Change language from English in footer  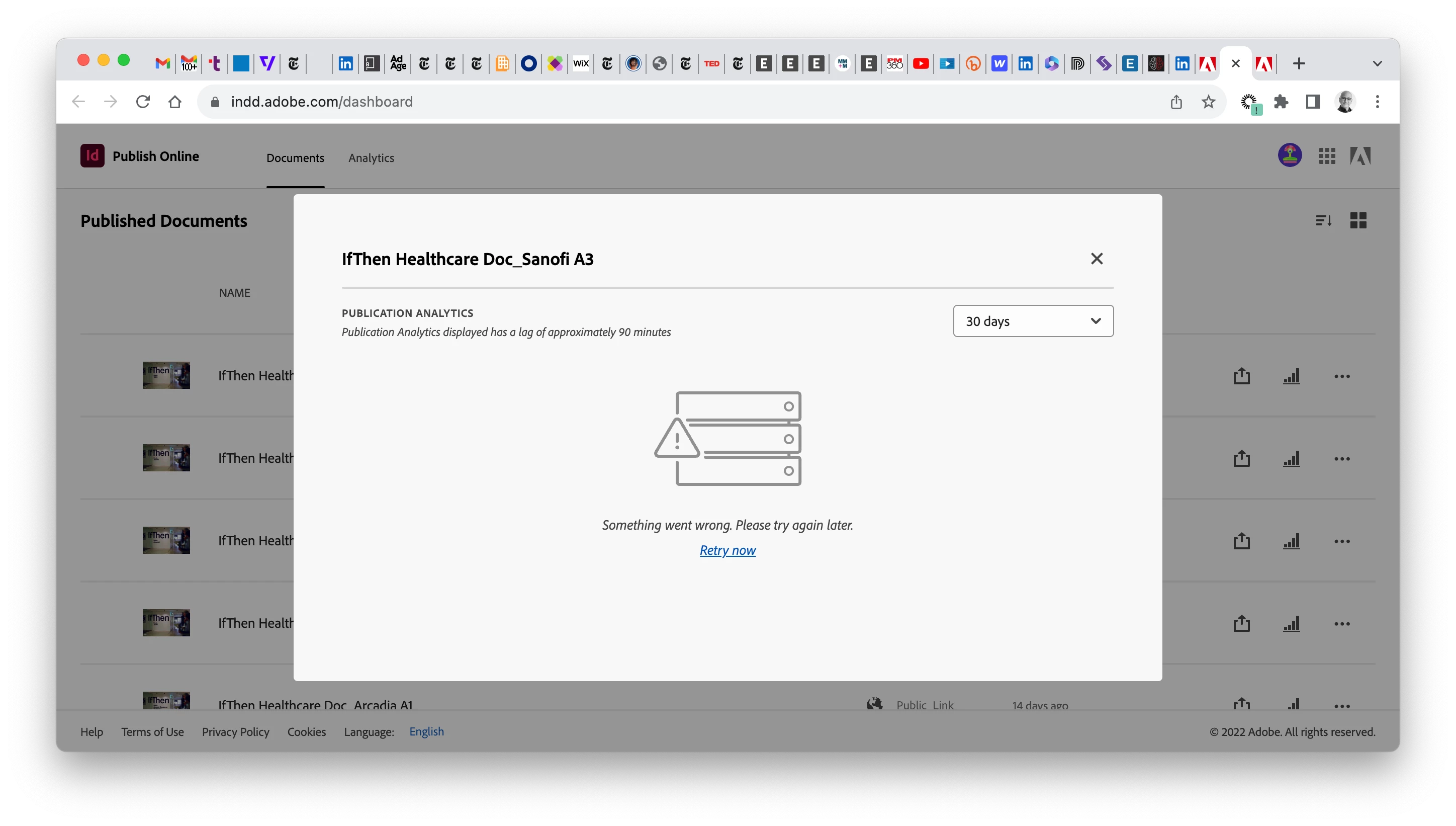point(426,732)
